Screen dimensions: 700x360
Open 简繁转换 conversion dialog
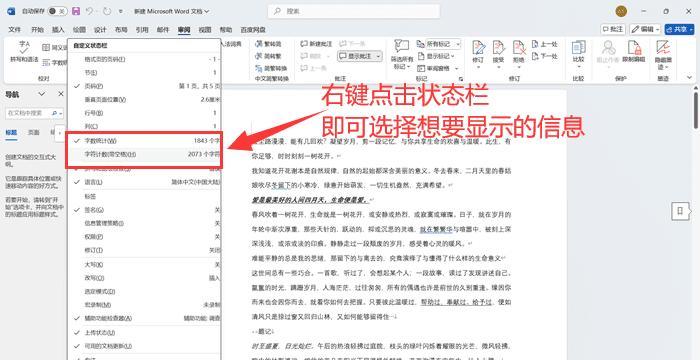pos(271,68)
